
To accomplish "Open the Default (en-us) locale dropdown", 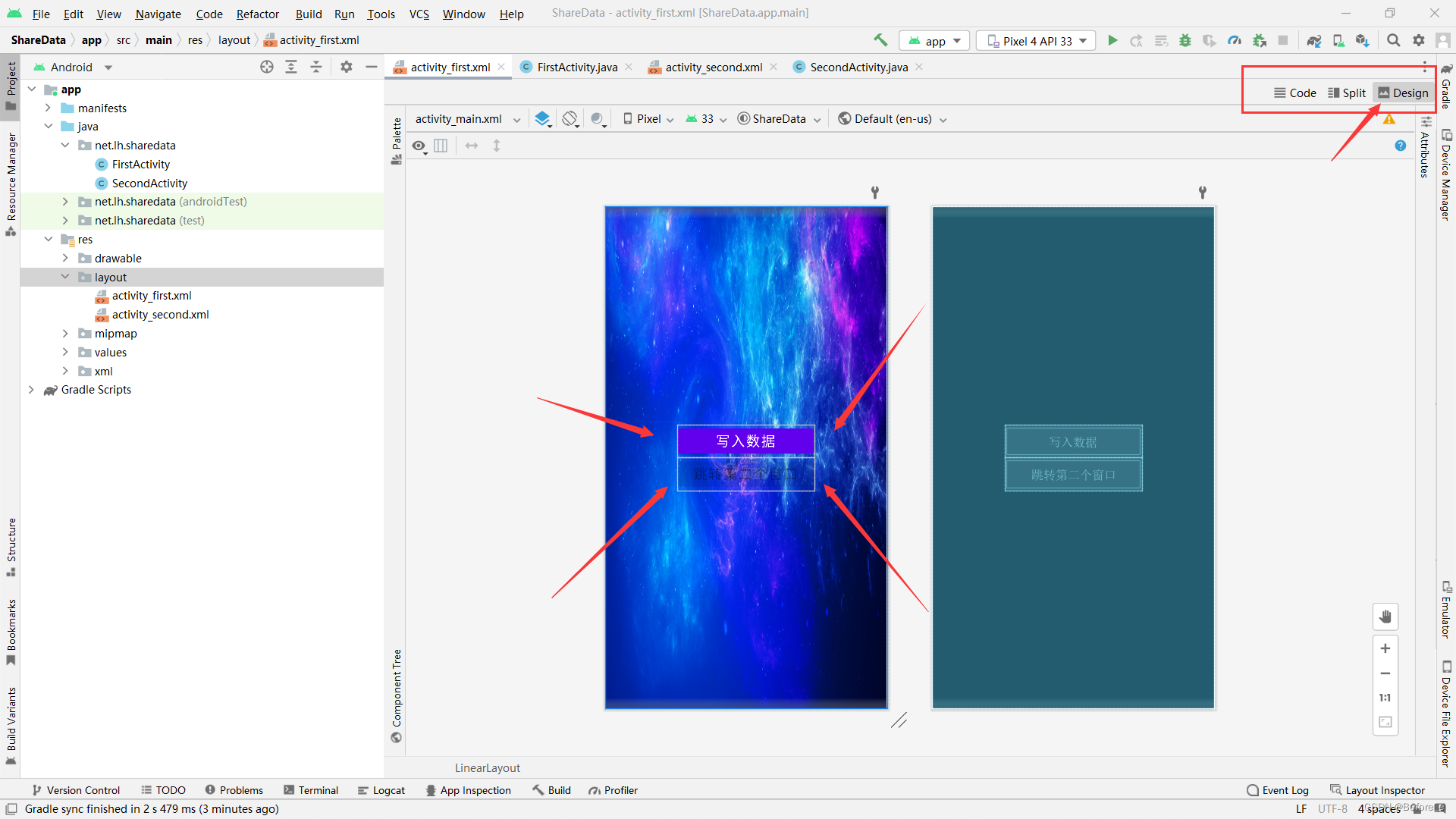I will 893,119.
